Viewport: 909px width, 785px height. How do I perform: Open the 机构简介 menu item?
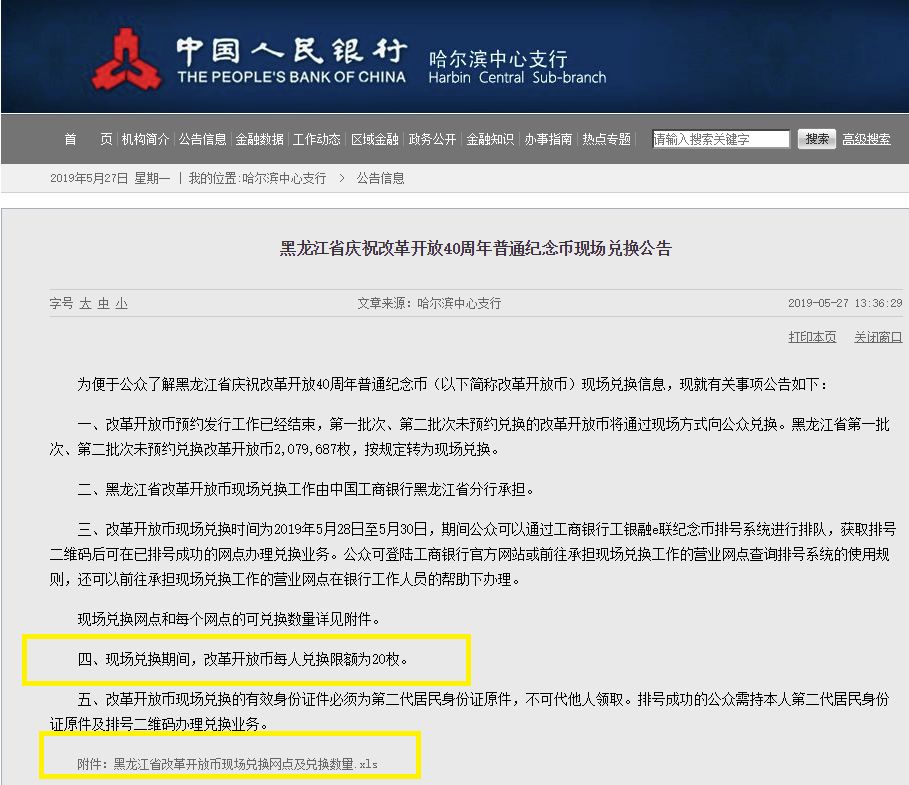(x=146, y=139)
